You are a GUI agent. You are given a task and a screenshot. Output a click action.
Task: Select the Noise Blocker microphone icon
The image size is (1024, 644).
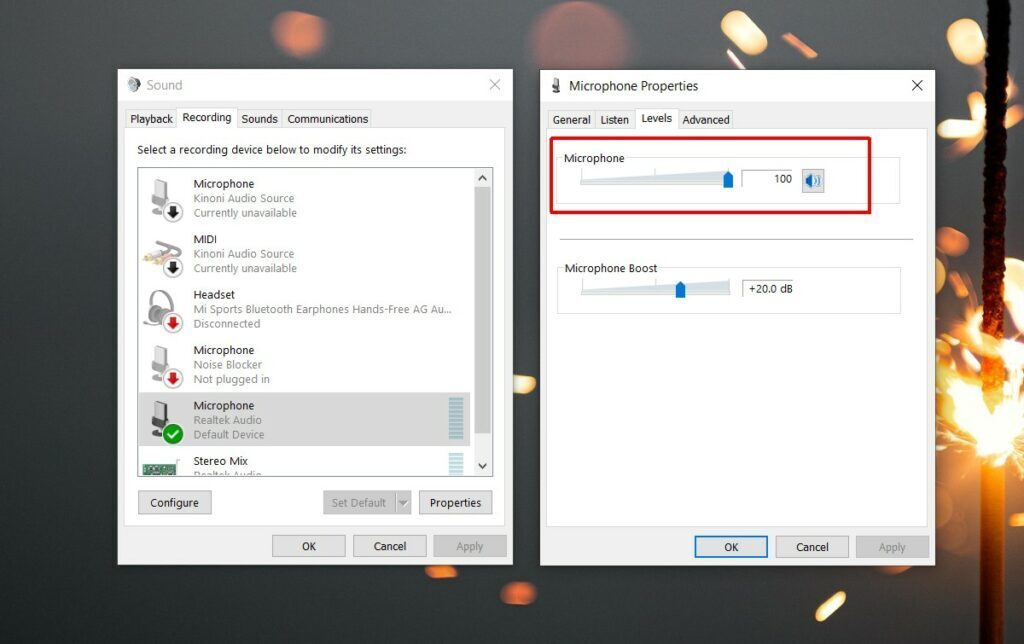tap(162, 364)
